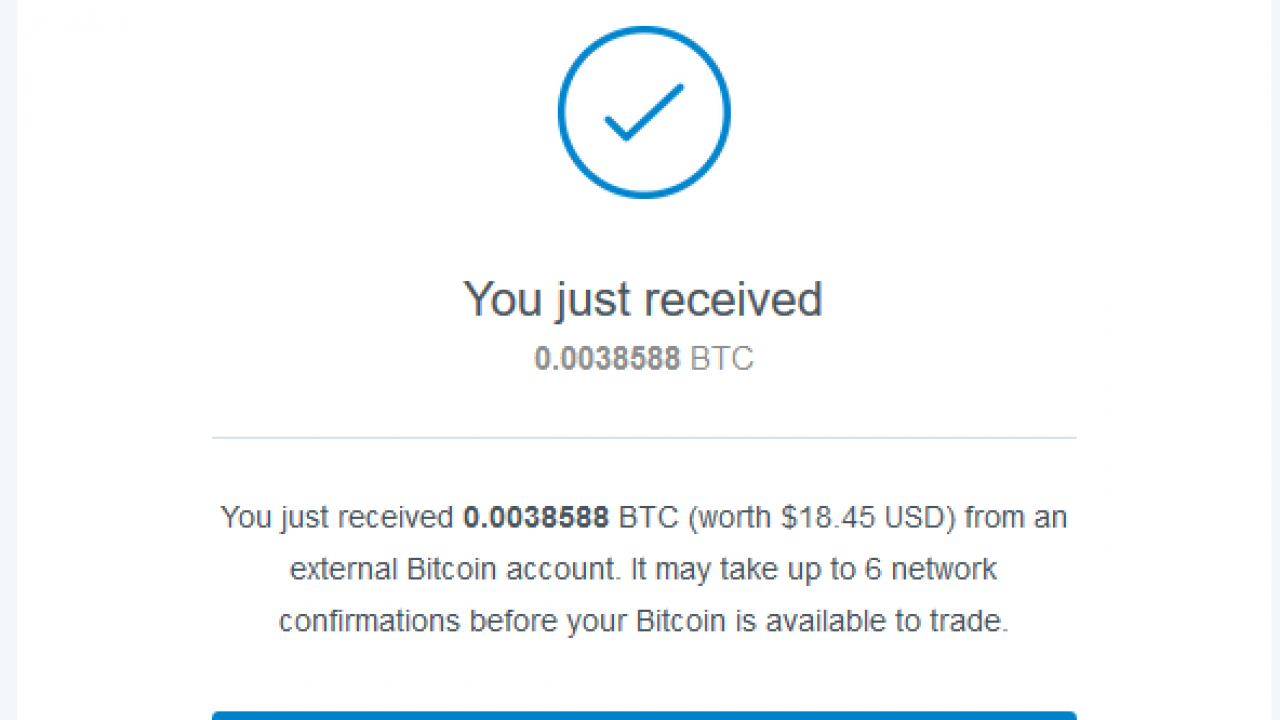Click the horizontal divider line
This screenshot has width=1280, height=720.
coord(644,438)
